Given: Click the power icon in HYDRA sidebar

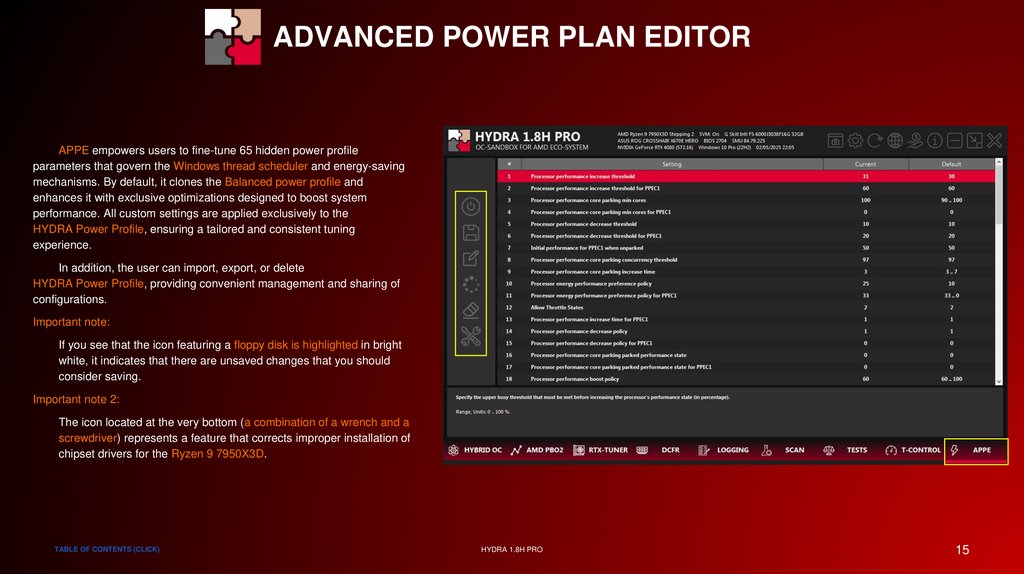Looking at the screenshot, I should 470,207.
